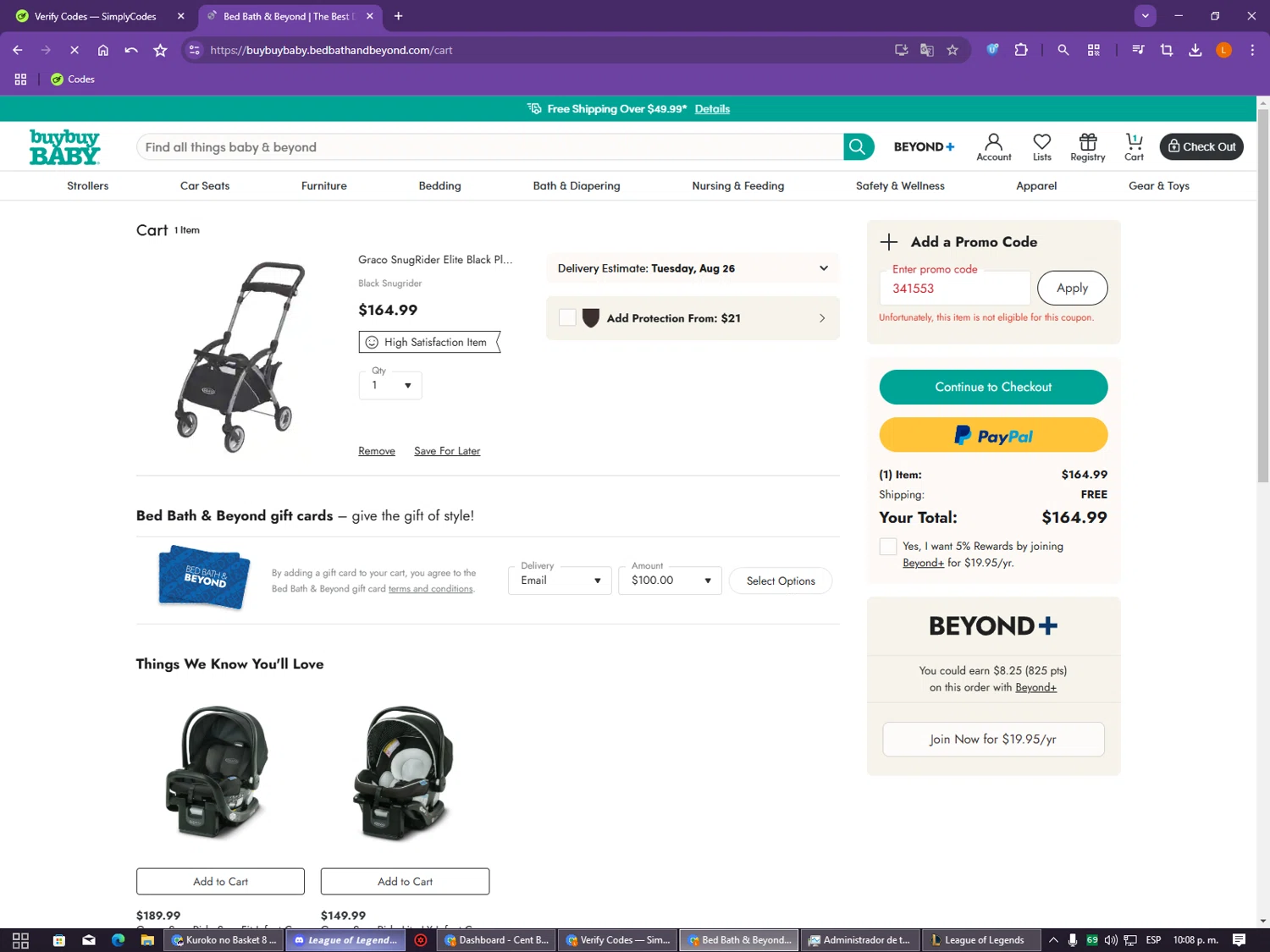Add the $189.99 car seat to cart
Image resolution: width=1270 pixels, height=952 pixels.
(x=220, y=881)
